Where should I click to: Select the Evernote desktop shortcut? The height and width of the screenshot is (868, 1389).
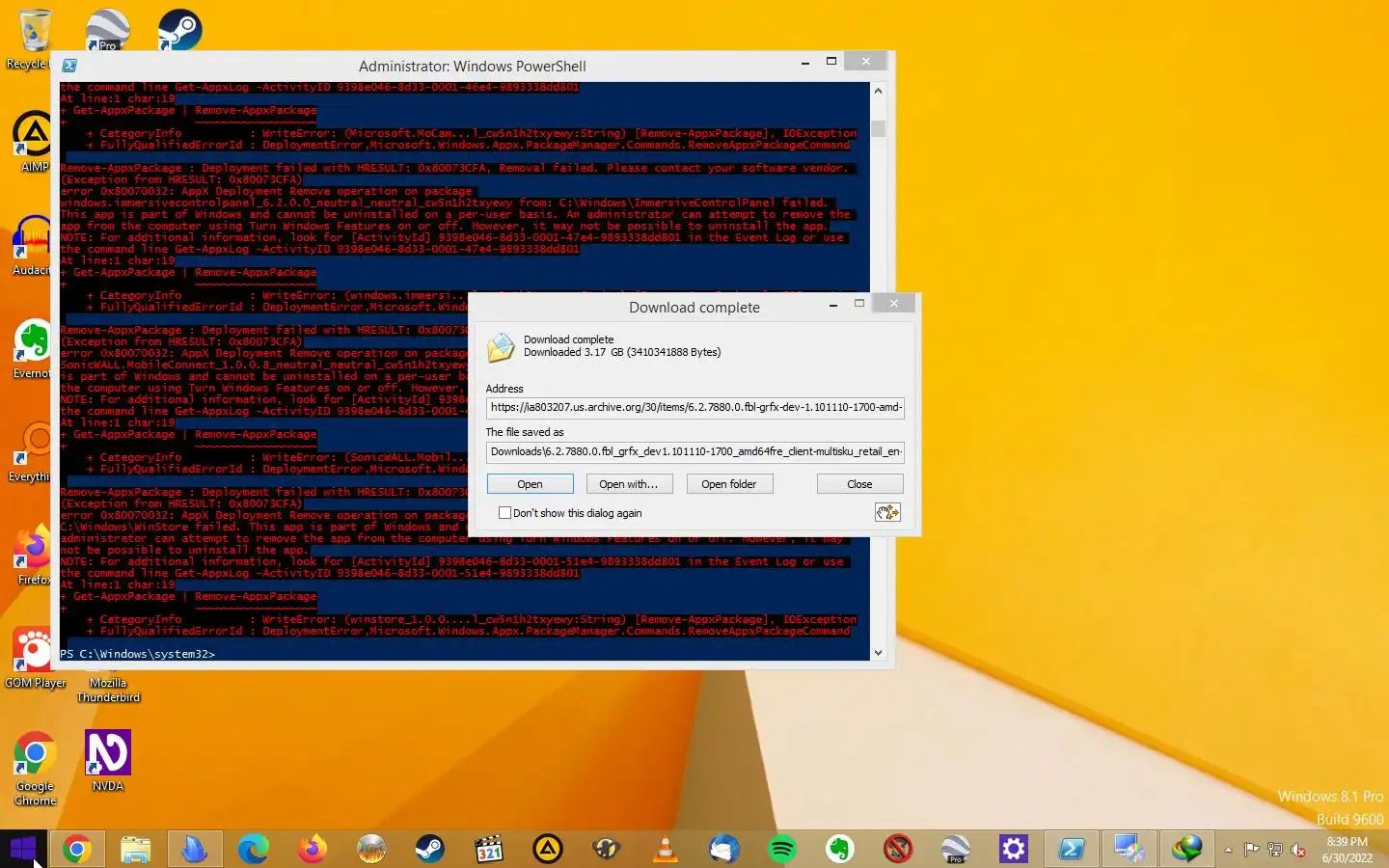(32, 348)
